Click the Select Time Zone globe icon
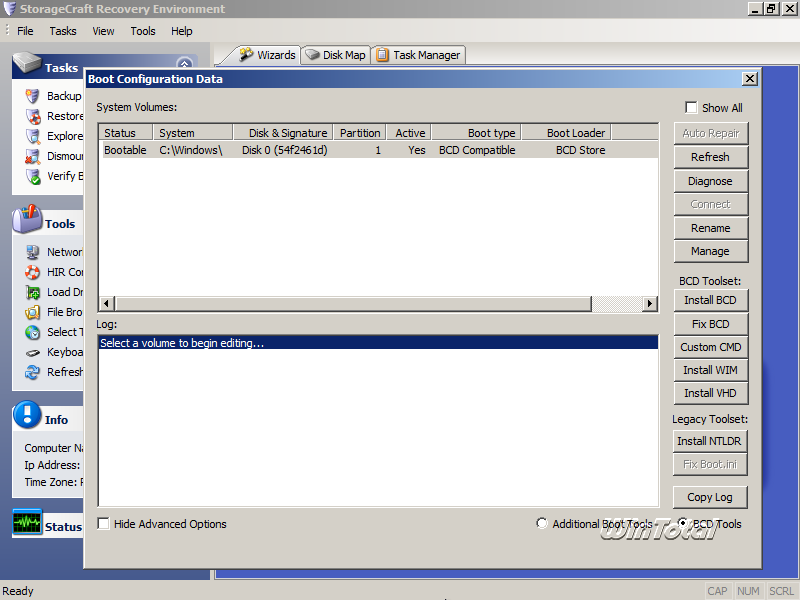This screenshot has width=800, height=600. click(33, 332)
